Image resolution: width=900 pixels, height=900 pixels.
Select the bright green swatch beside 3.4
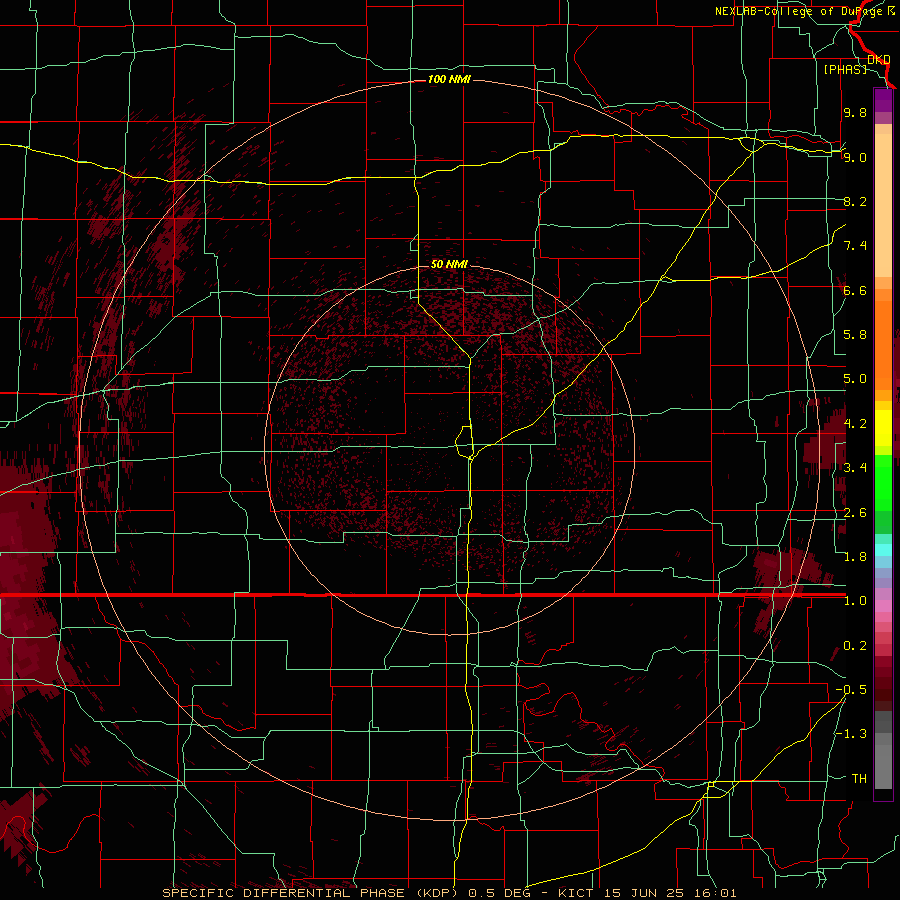click(883, 482)
